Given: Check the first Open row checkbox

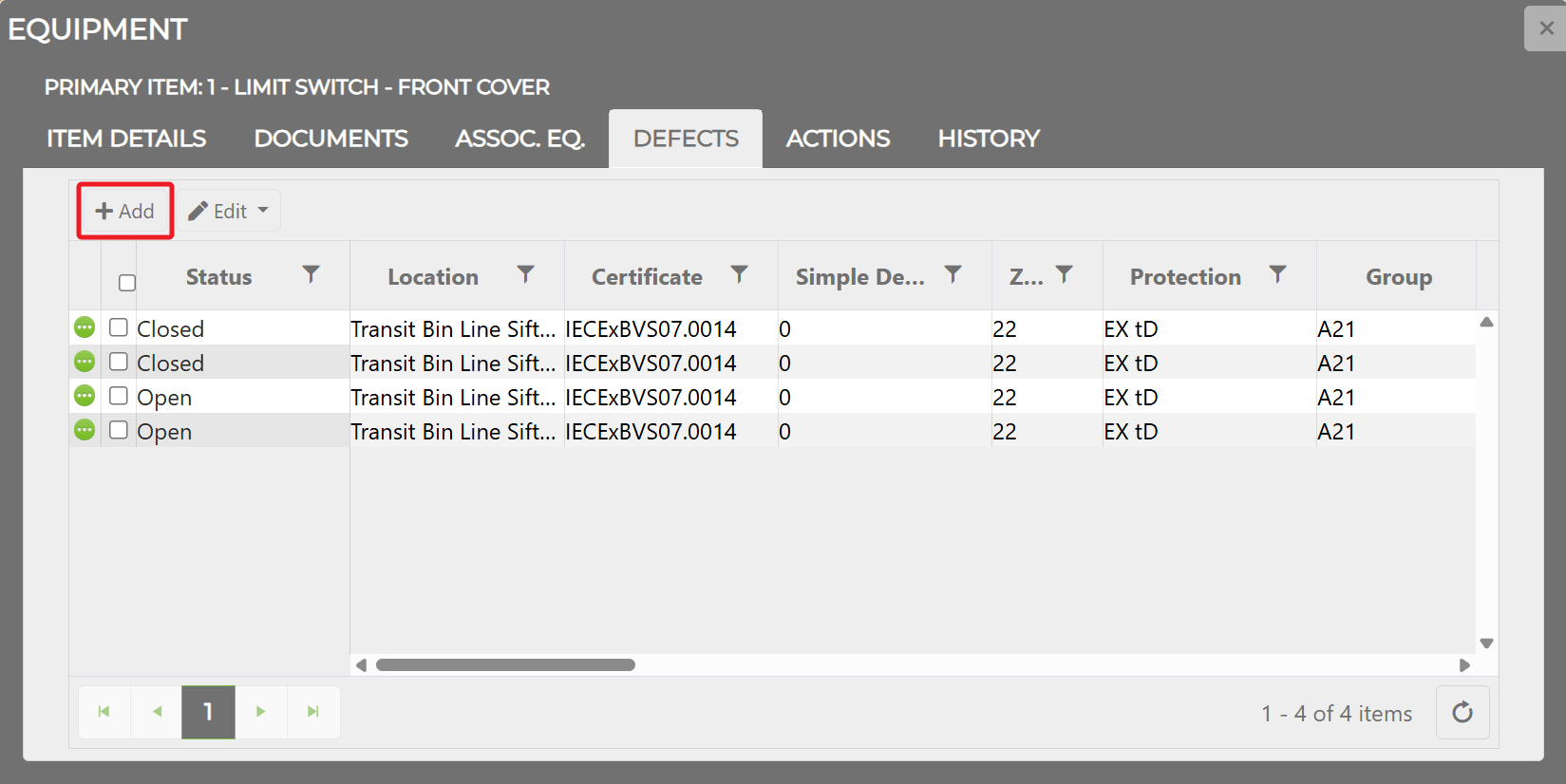Looking at the screenshot, I should 119,396.
